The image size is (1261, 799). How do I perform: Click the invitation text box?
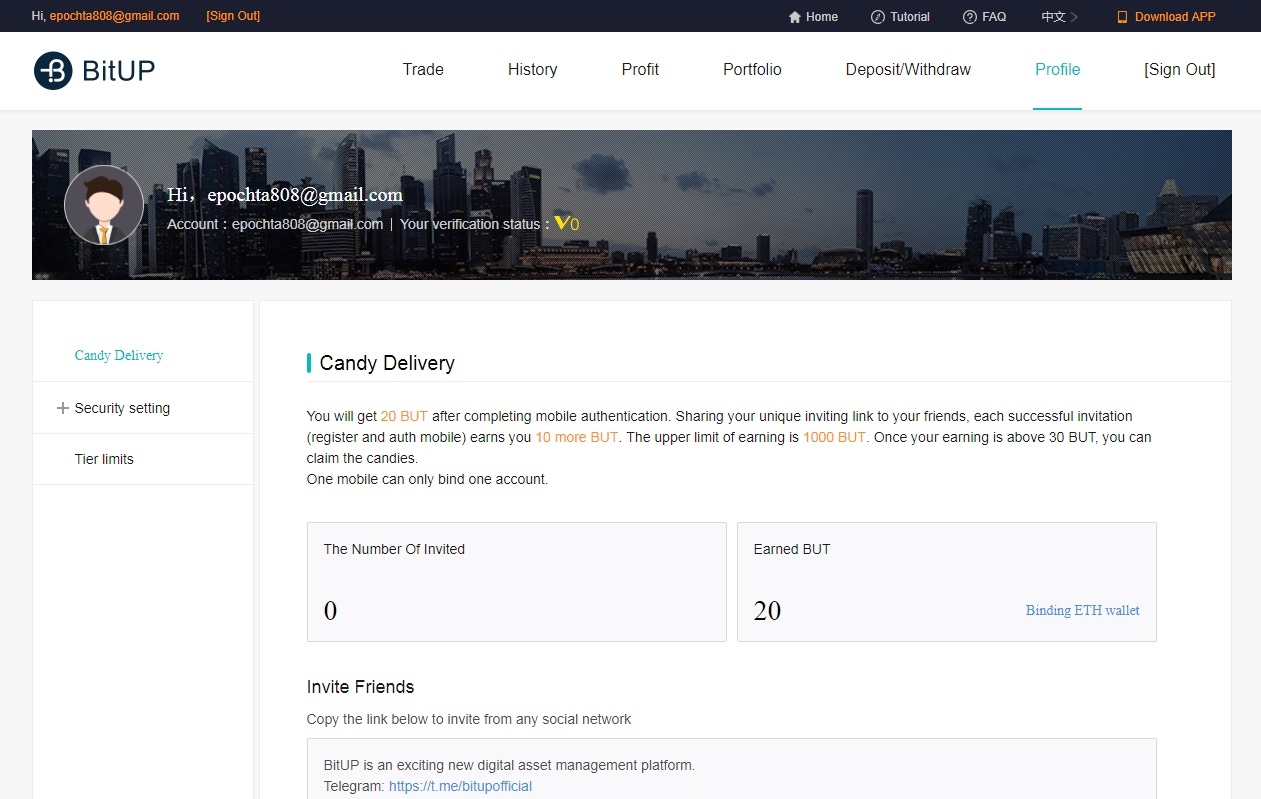click(732, 768)
